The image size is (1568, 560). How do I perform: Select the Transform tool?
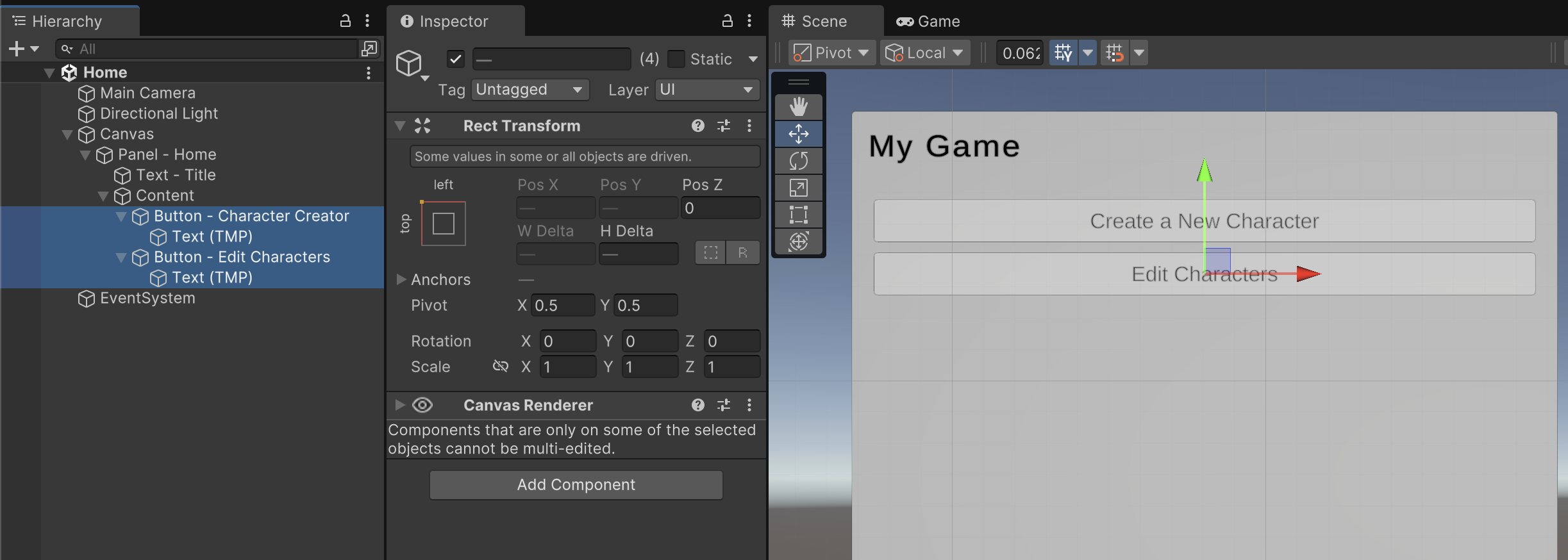point(798,242)
